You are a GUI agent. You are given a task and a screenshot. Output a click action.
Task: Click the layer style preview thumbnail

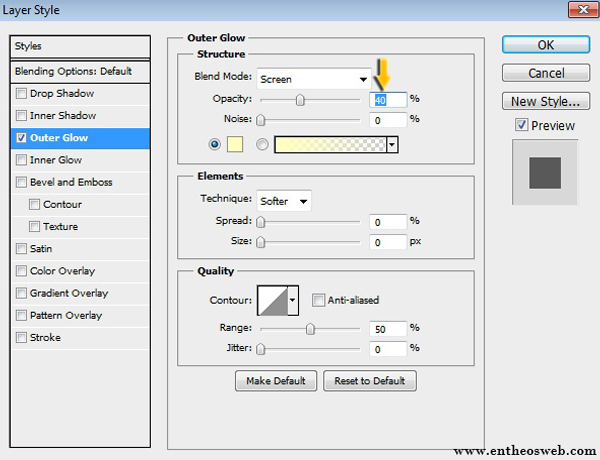[x=546, y=172]
